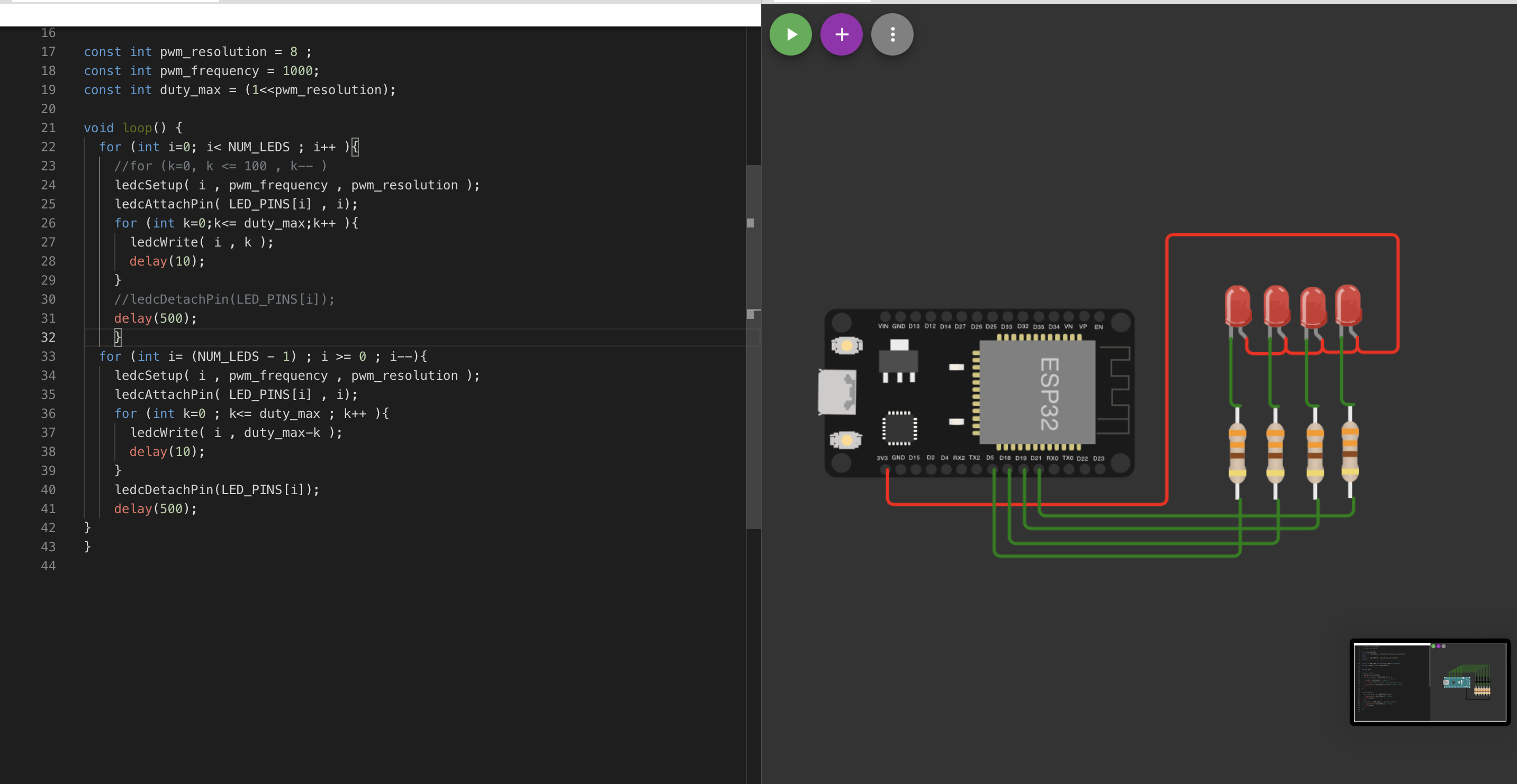This screenshot has width=1517, height=784.
Task: Click the ESP32 micro USB port
Action: click(x=837, y=393)
